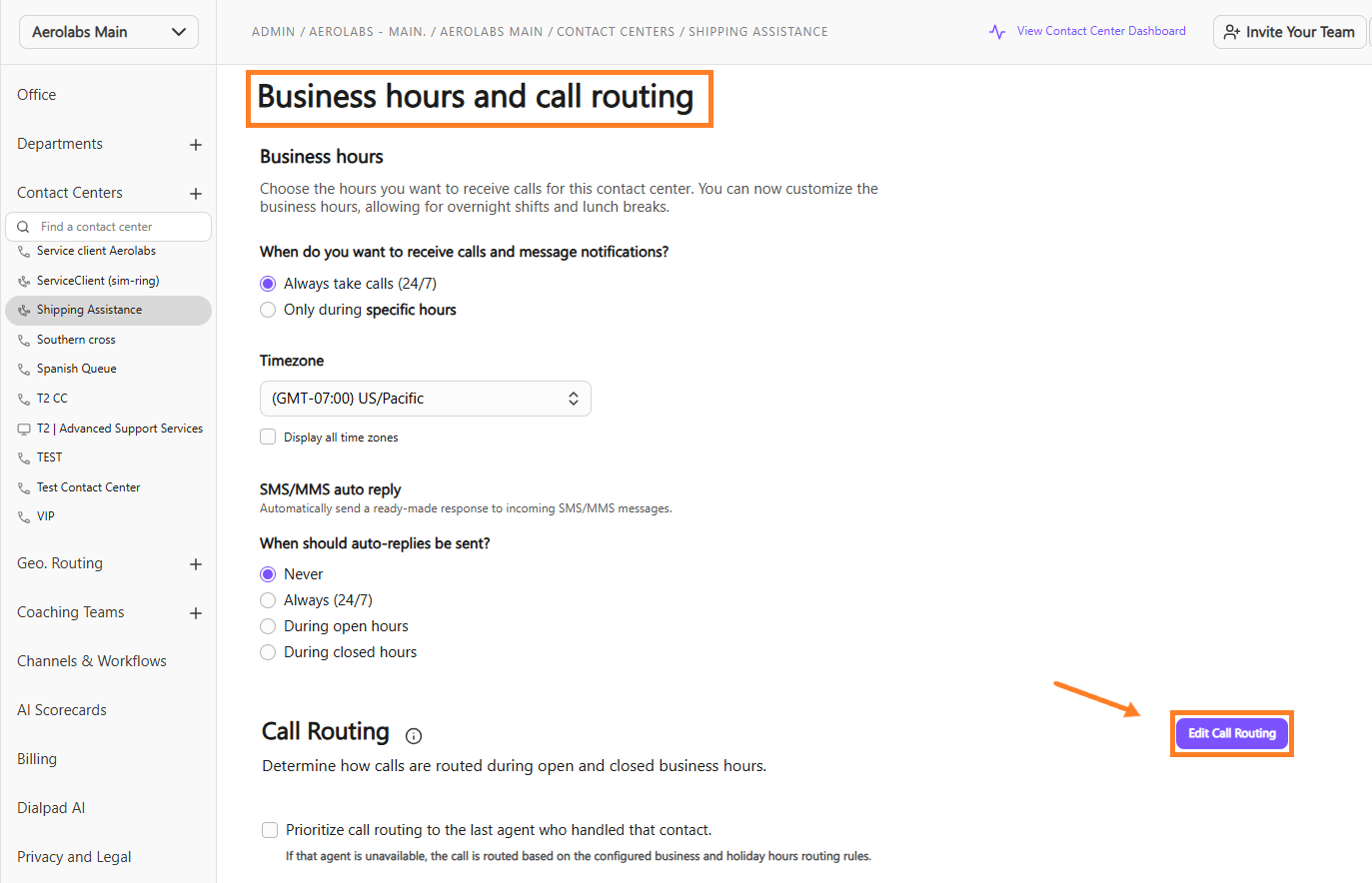Click CONTACT CENTERS in the breadcrumb
The width and height of the screenshot is (1372, 883).
point(616,32)
